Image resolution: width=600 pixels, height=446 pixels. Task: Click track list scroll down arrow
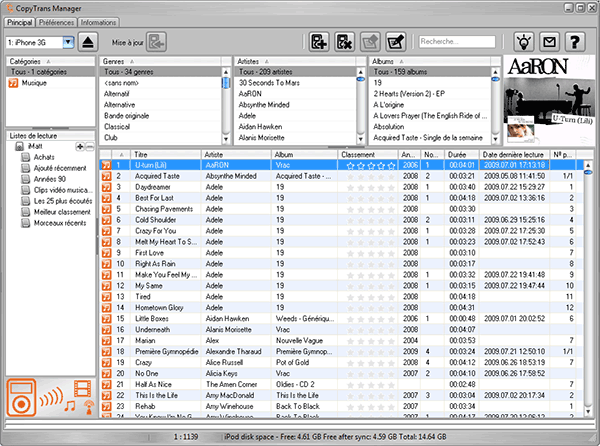pyautogui.click(x=588, y=412)
